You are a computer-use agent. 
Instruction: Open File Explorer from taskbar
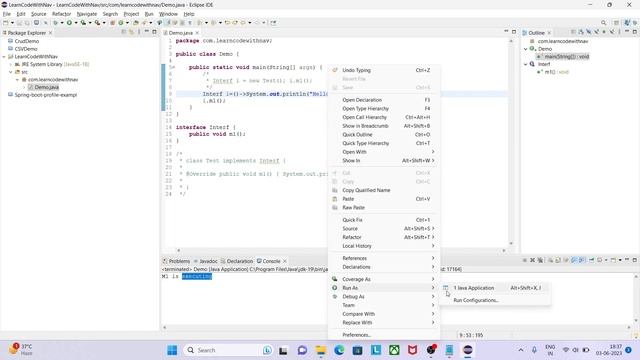(x=320, y=350)
